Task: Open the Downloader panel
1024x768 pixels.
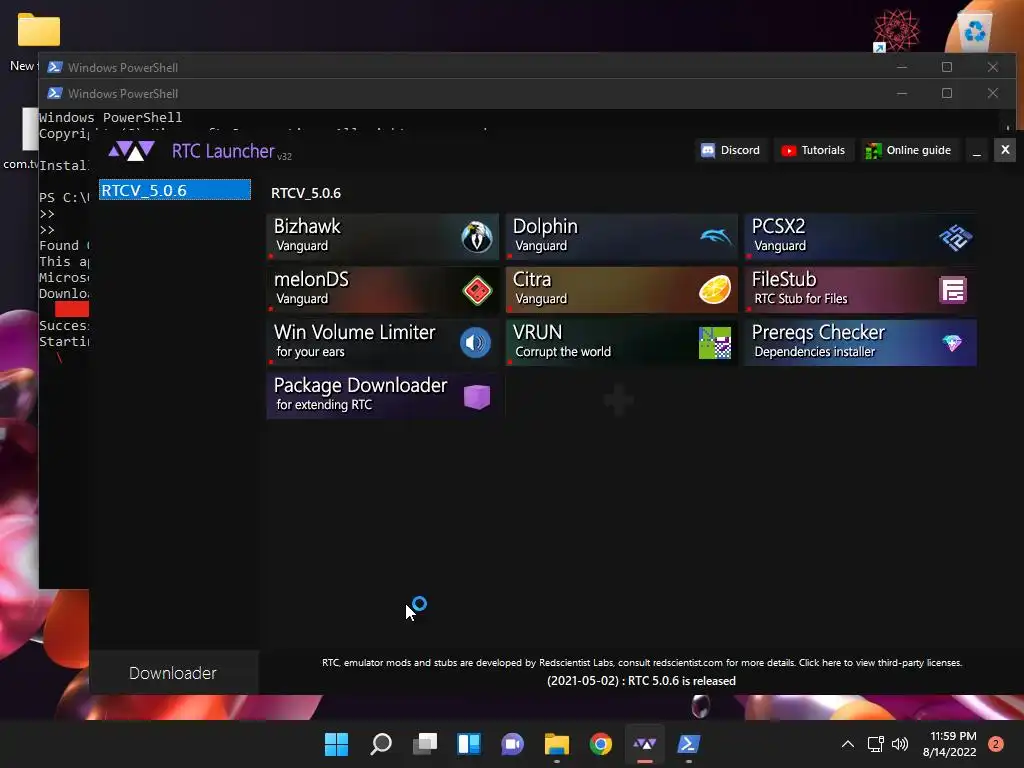Action: (173, 673)
